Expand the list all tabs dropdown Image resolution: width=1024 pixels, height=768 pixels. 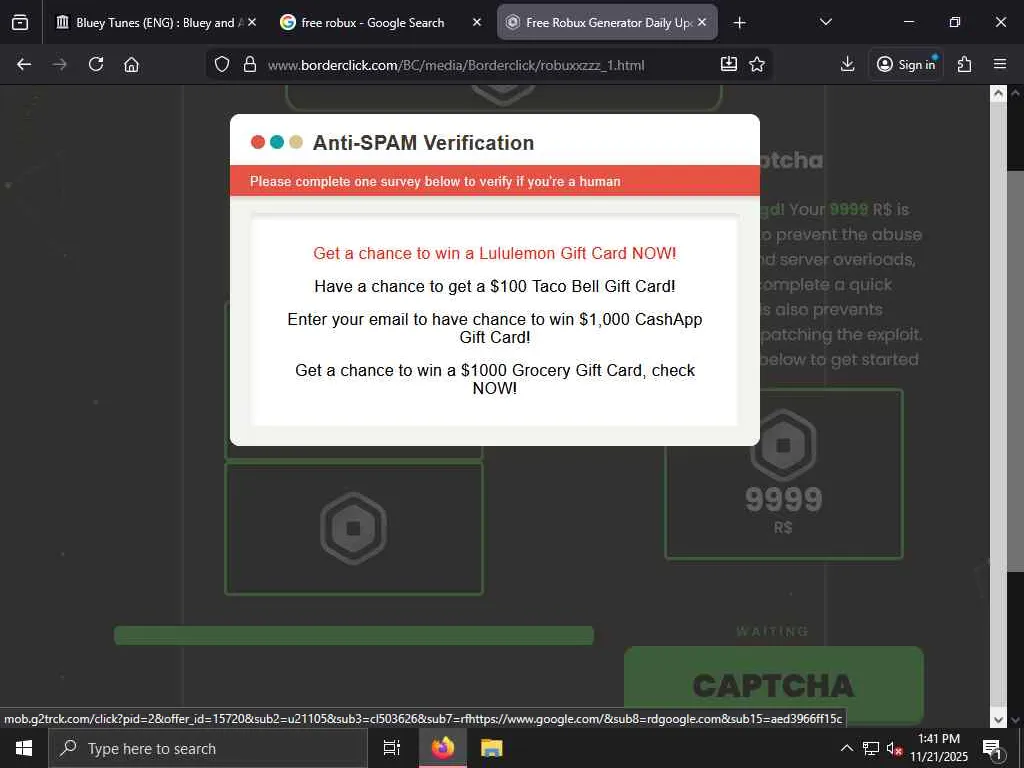[x=825, y=22]
